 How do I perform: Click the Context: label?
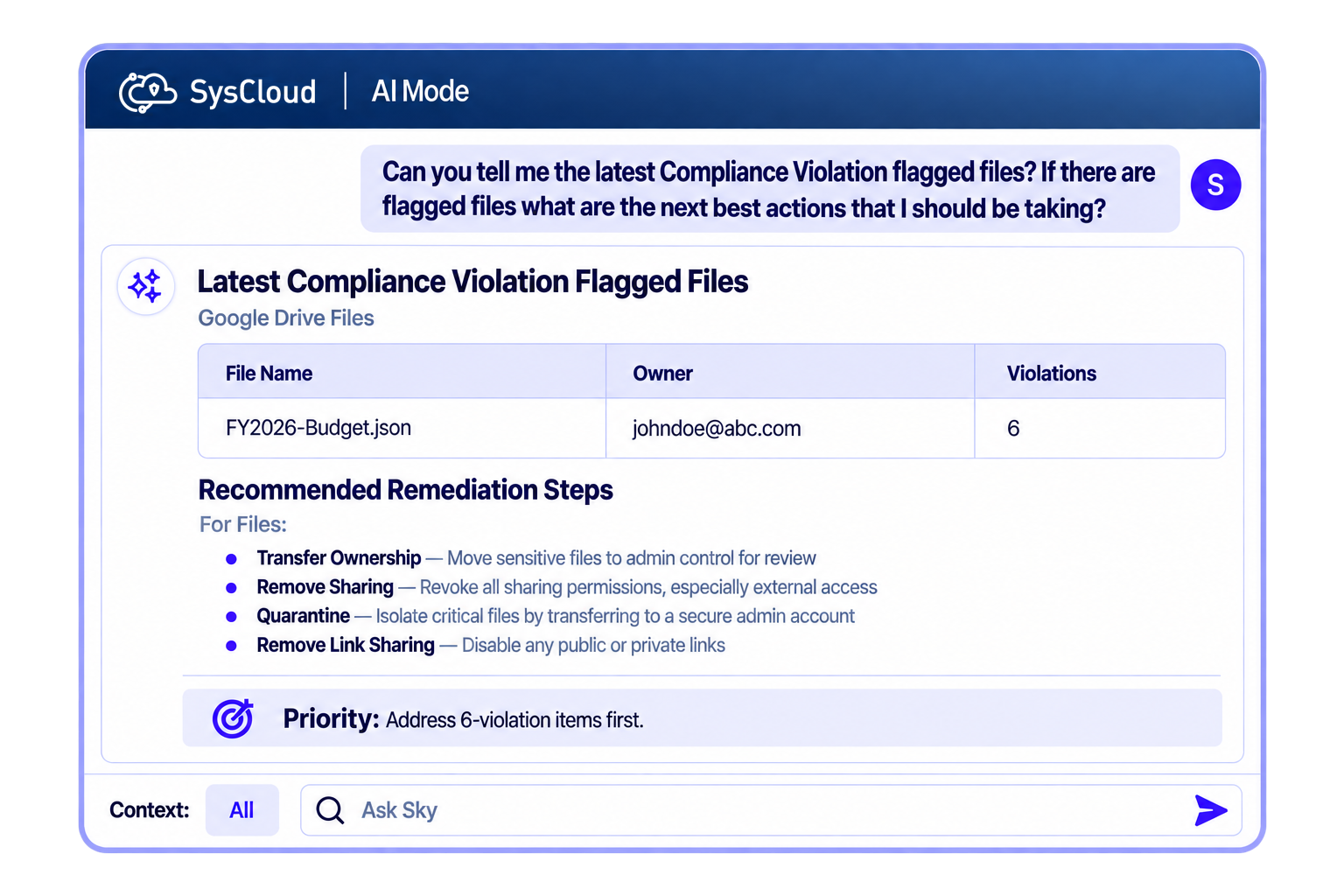pos(150,810)
